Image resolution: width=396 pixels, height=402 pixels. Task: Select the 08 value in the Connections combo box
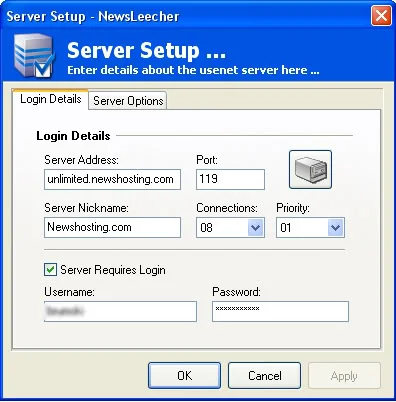(x=222, y=228)
